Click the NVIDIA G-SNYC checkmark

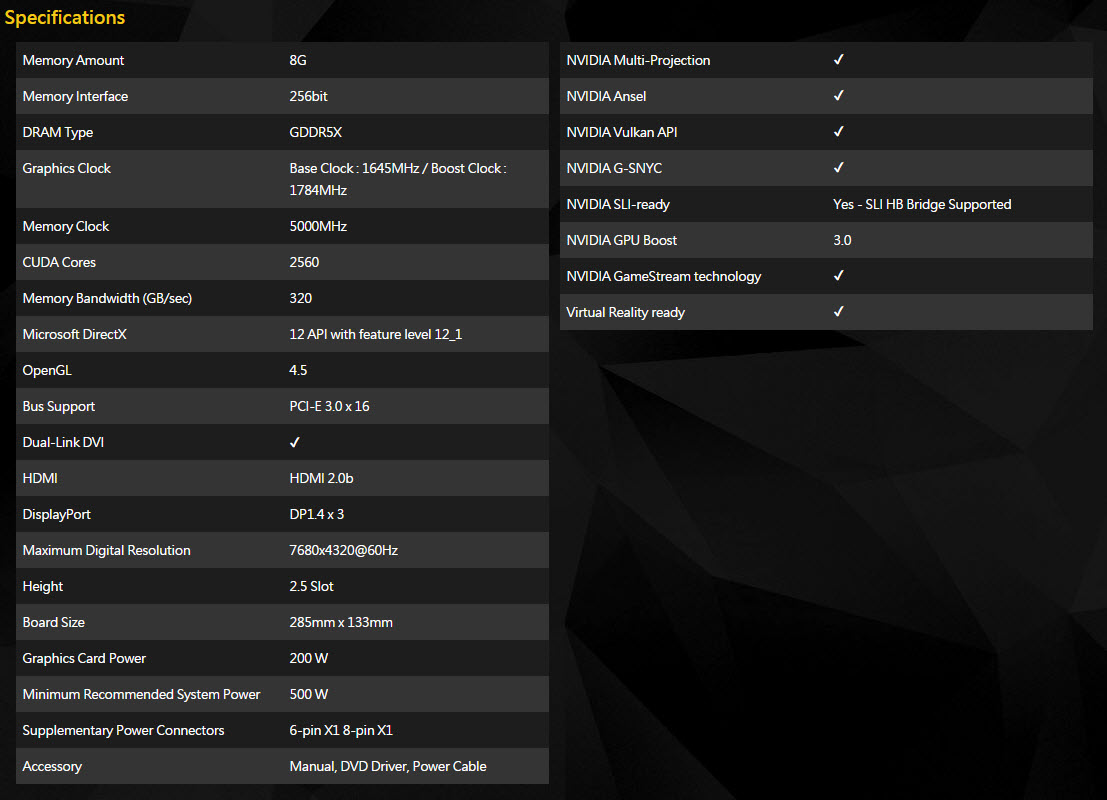(839, 168)
